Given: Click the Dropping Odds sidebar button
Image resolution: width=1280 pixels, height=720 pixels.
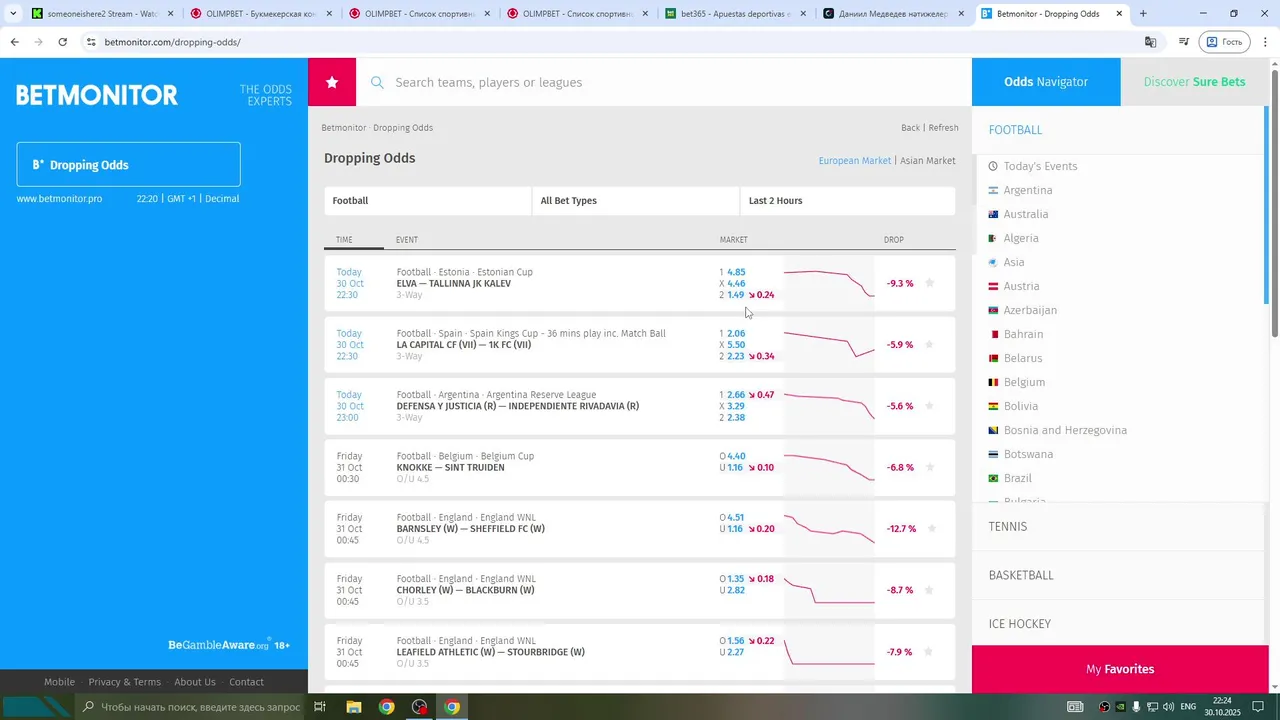Looking at the screenshot, I should (128, 164).
